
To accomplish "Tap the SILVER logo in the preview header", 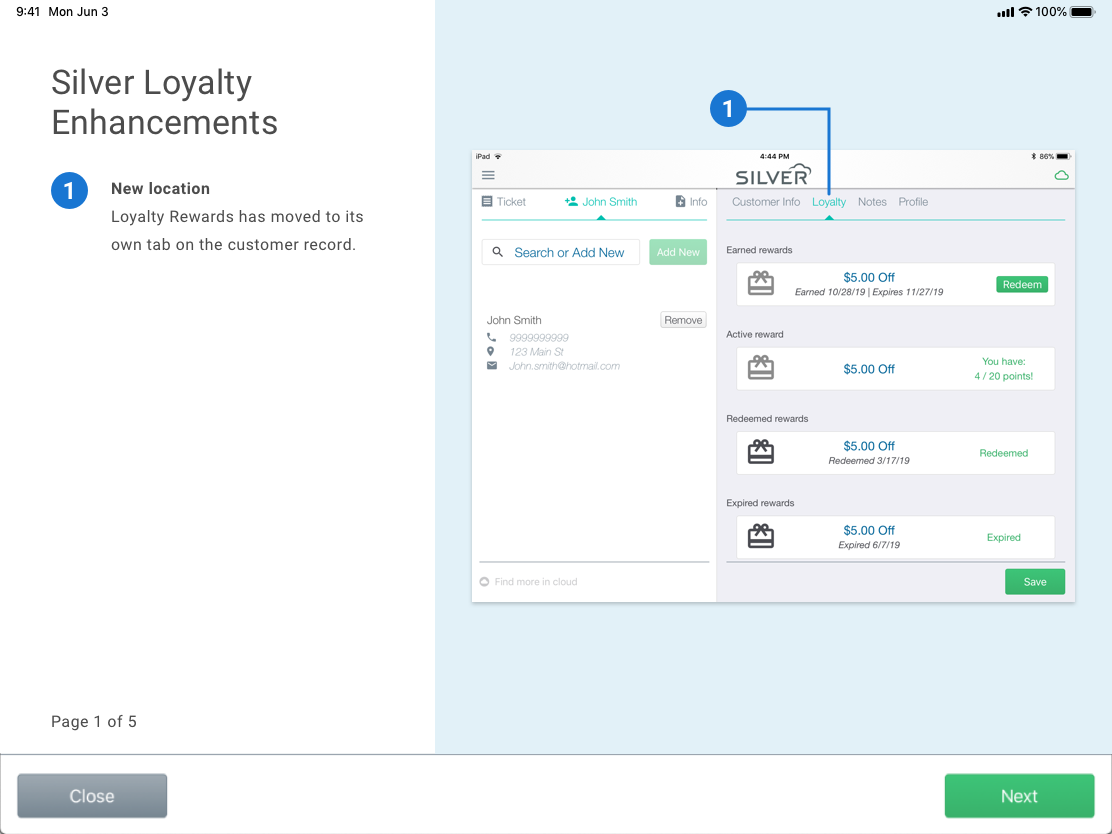I will click(x=773, y=174).
